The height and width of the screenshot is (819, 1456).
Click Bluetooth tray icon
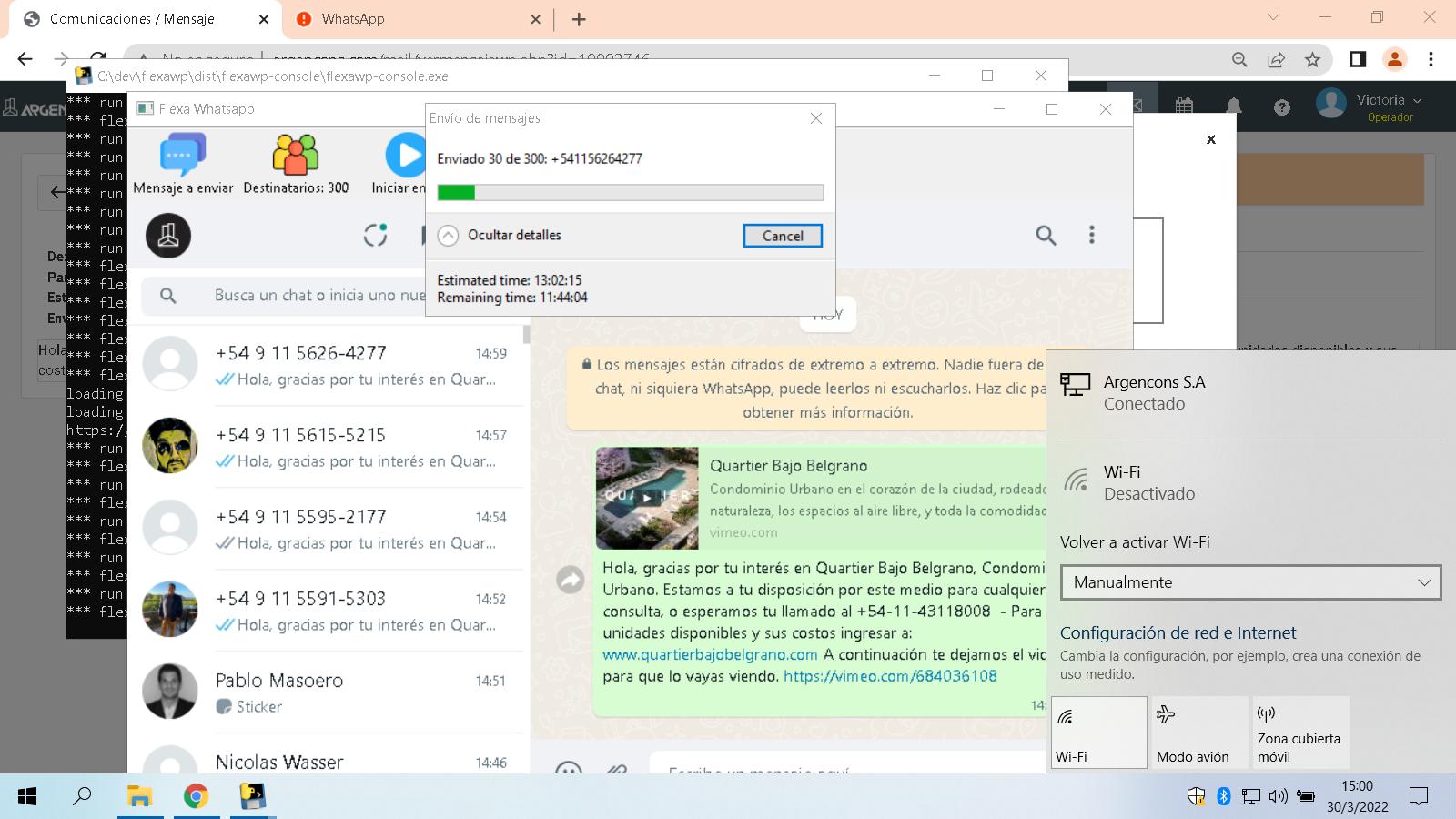point(1224,796)
